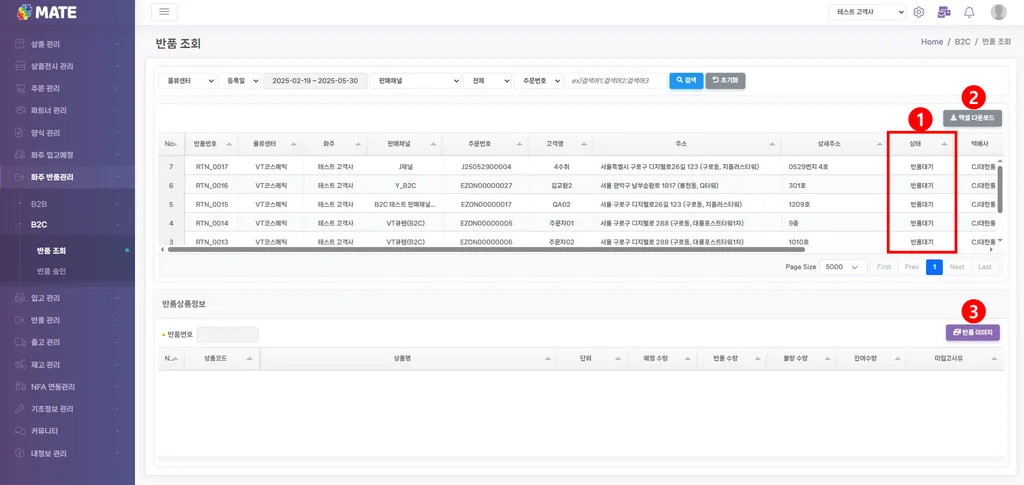Open the 물류센터 dropdown filter

(187, 81)
